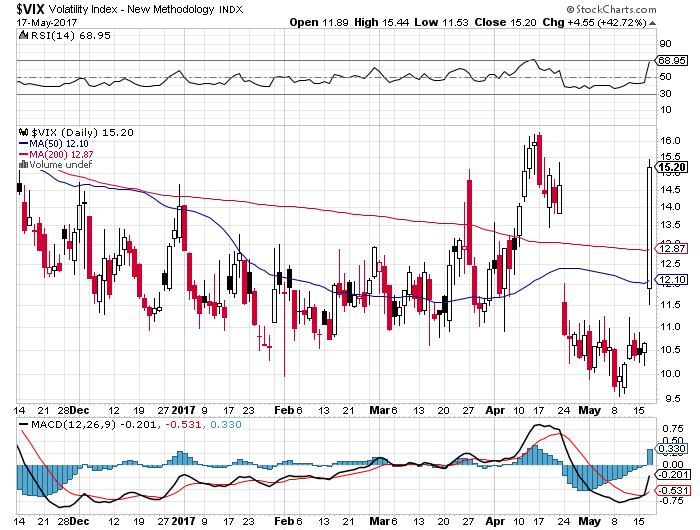
Task: Click the green up arrow next to Chg
Action: (x=653, y=23)
